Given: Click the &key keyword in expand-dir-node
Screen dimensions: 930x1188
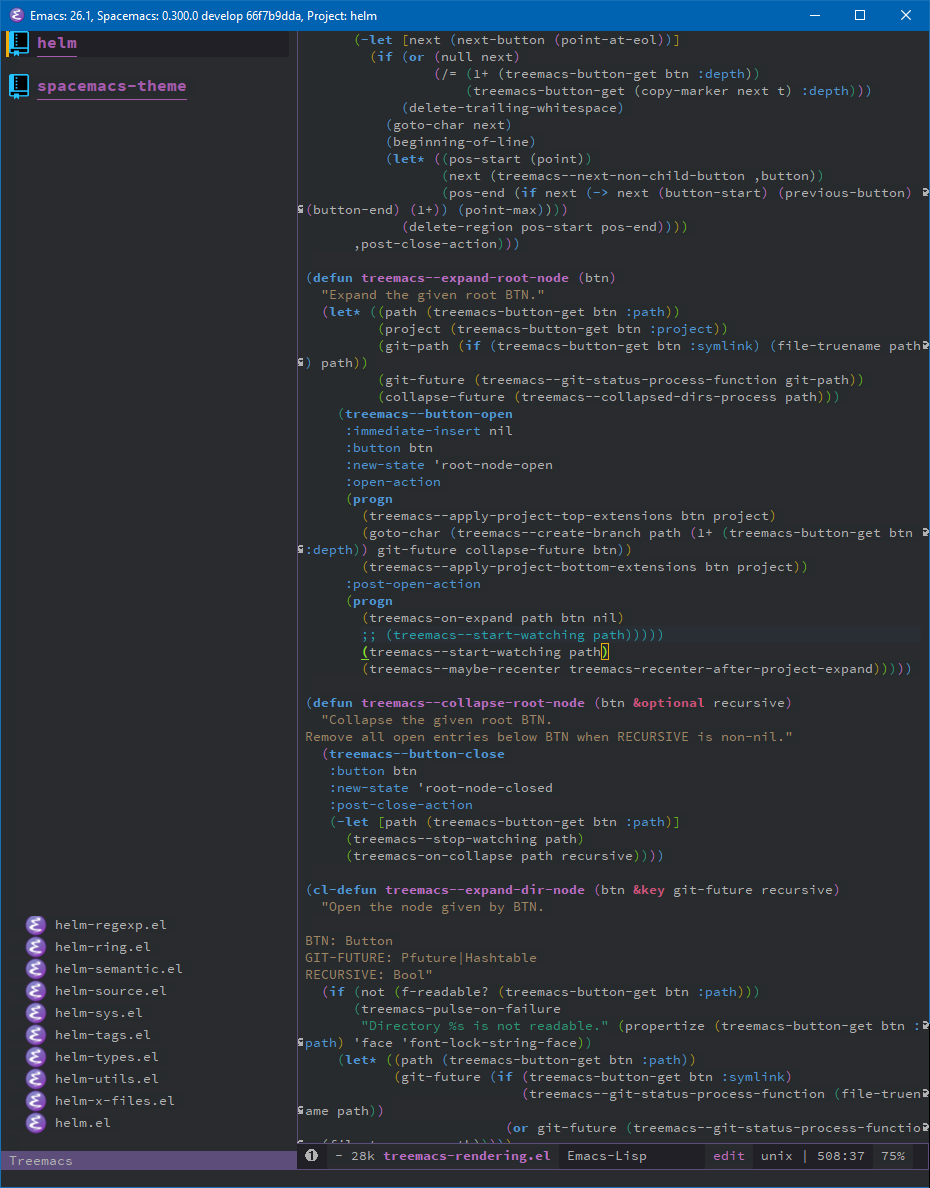Looking at the screenshot, I should pyautogui.click(x=649, y=890).
